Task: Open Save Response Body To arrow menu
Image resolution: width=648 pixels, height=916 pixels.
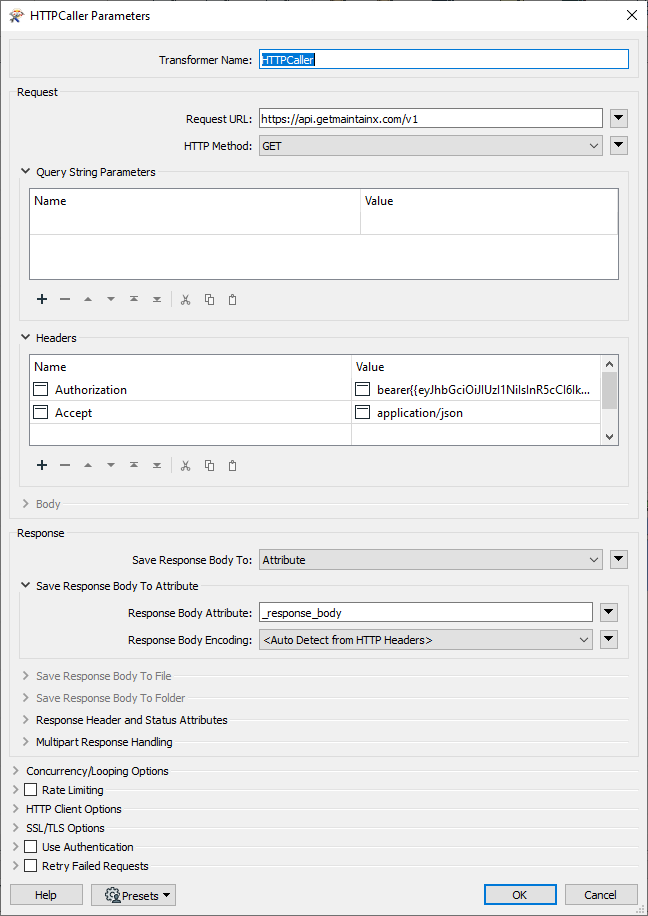Action: [x=619, y=560]
